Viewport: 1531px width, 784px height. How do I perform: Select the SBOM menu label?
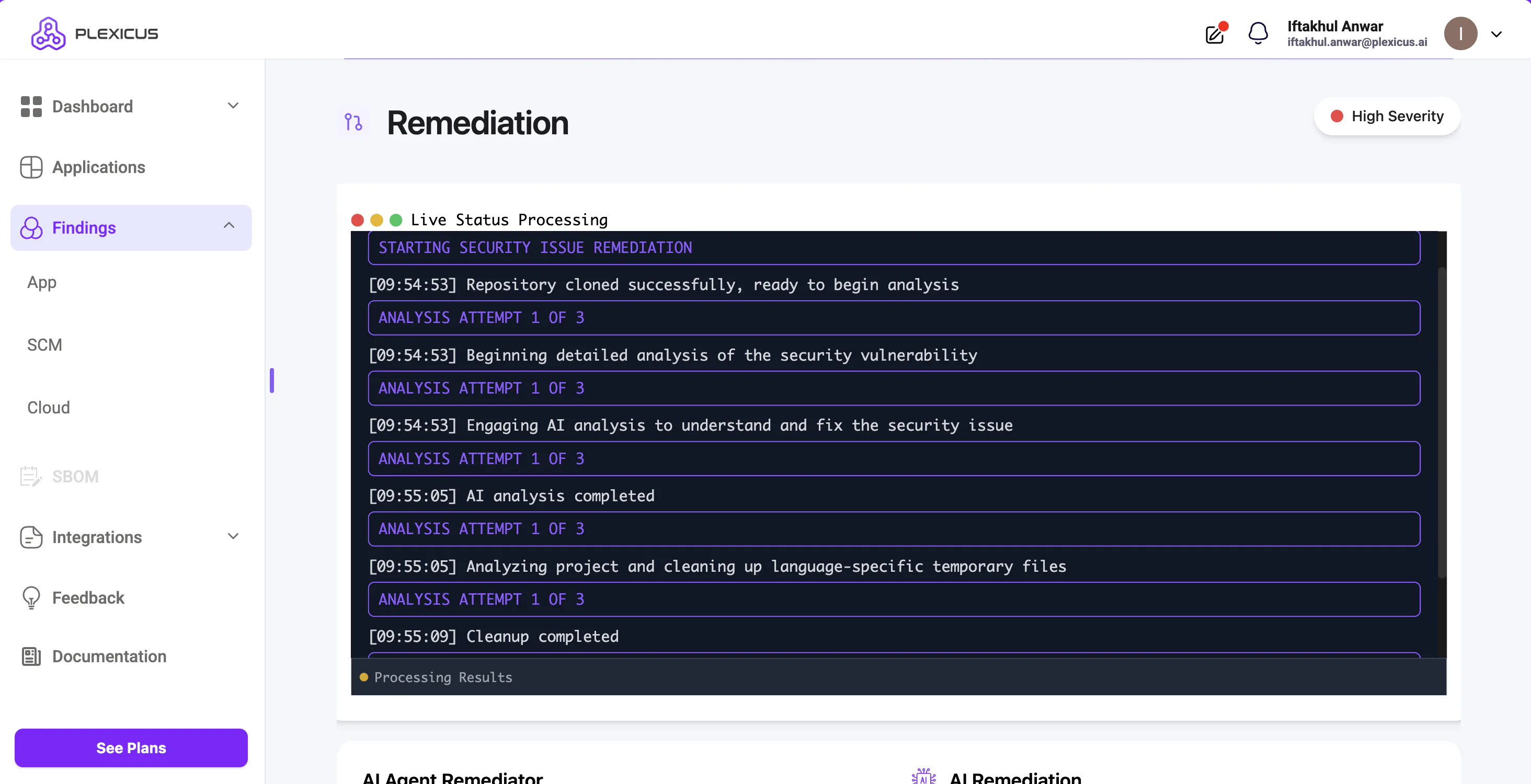(75, 476)
